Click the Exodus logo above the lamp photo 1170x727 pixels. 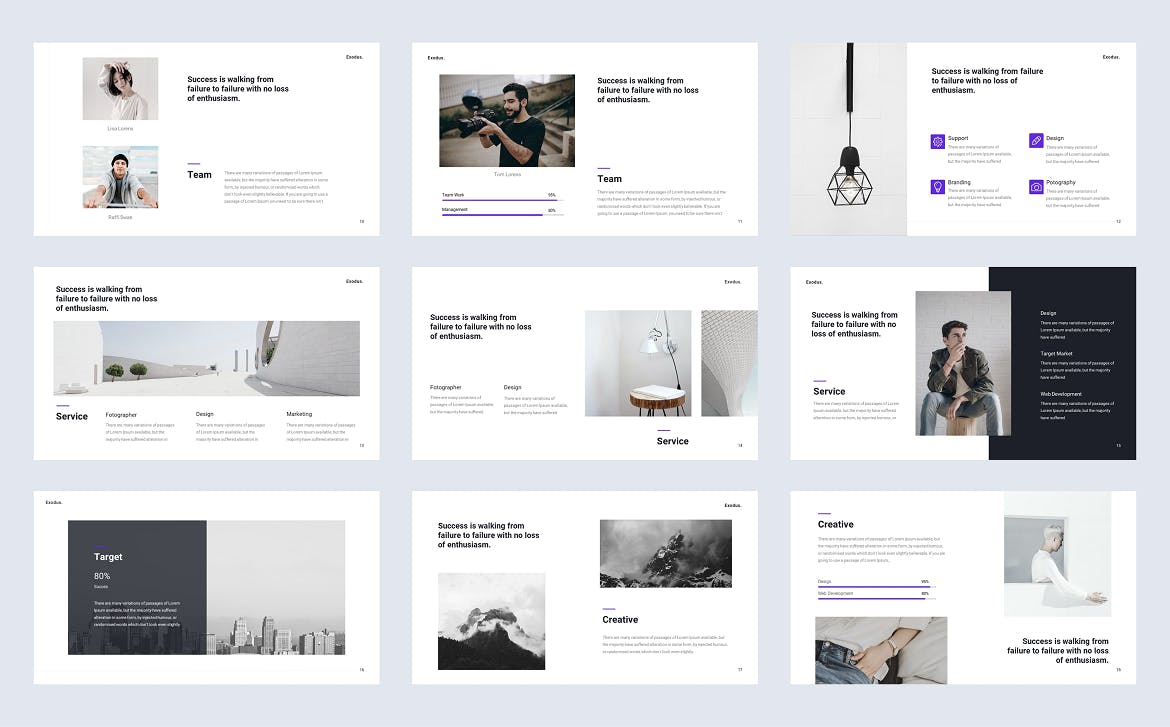point(1110,58)
